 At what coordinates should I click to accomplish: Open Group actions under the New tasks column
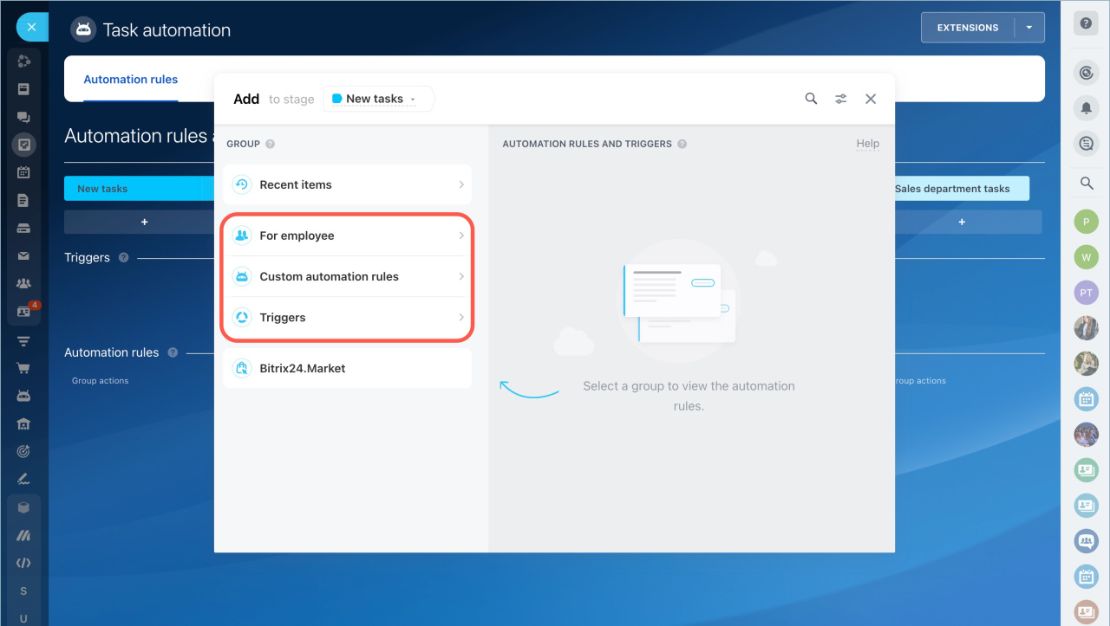(100, 381)
